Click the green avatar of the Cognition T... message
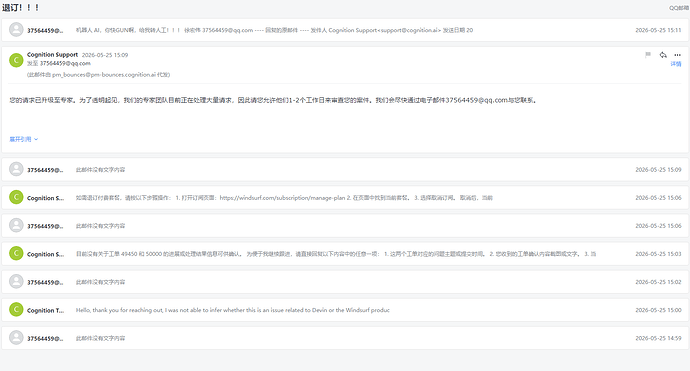690x371 pixels. 16,310
